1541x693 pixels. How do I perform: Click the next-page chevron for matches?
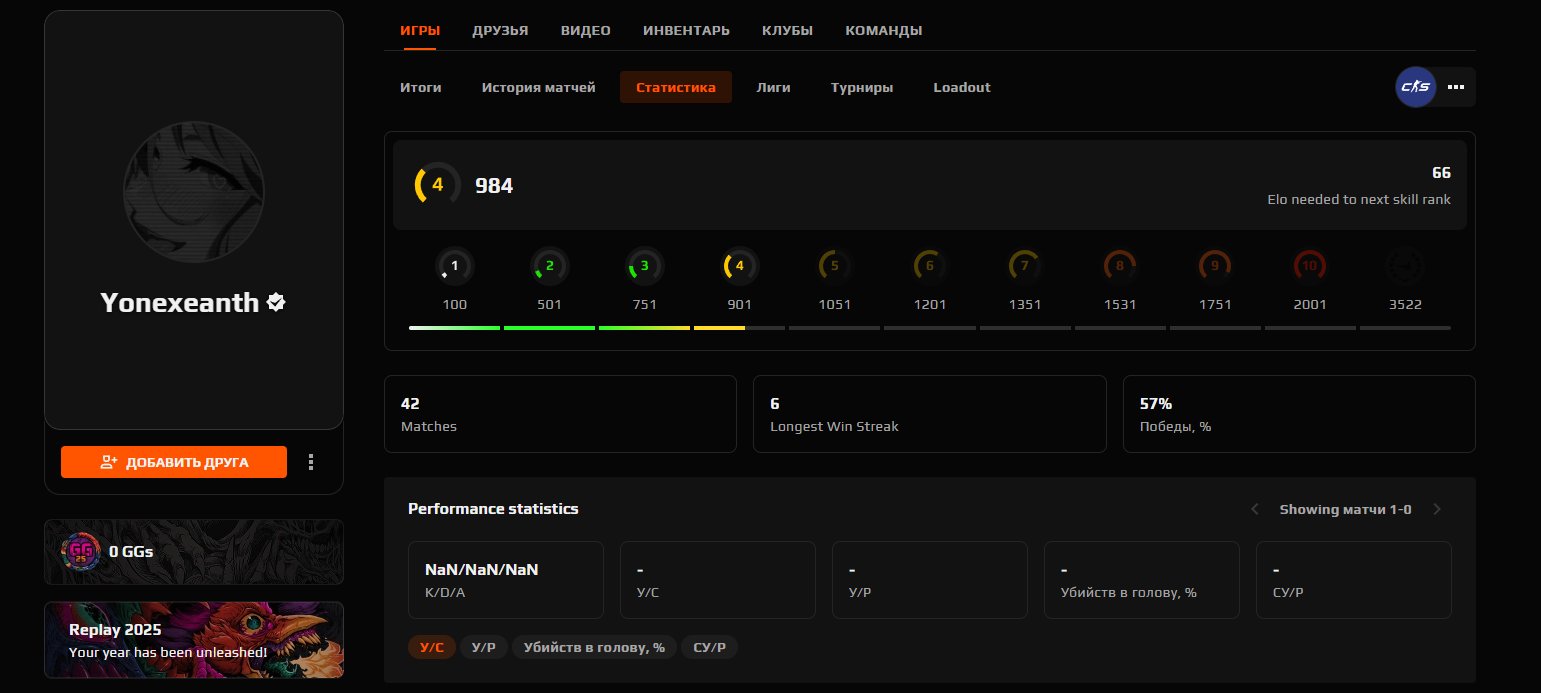[1437, 509]
